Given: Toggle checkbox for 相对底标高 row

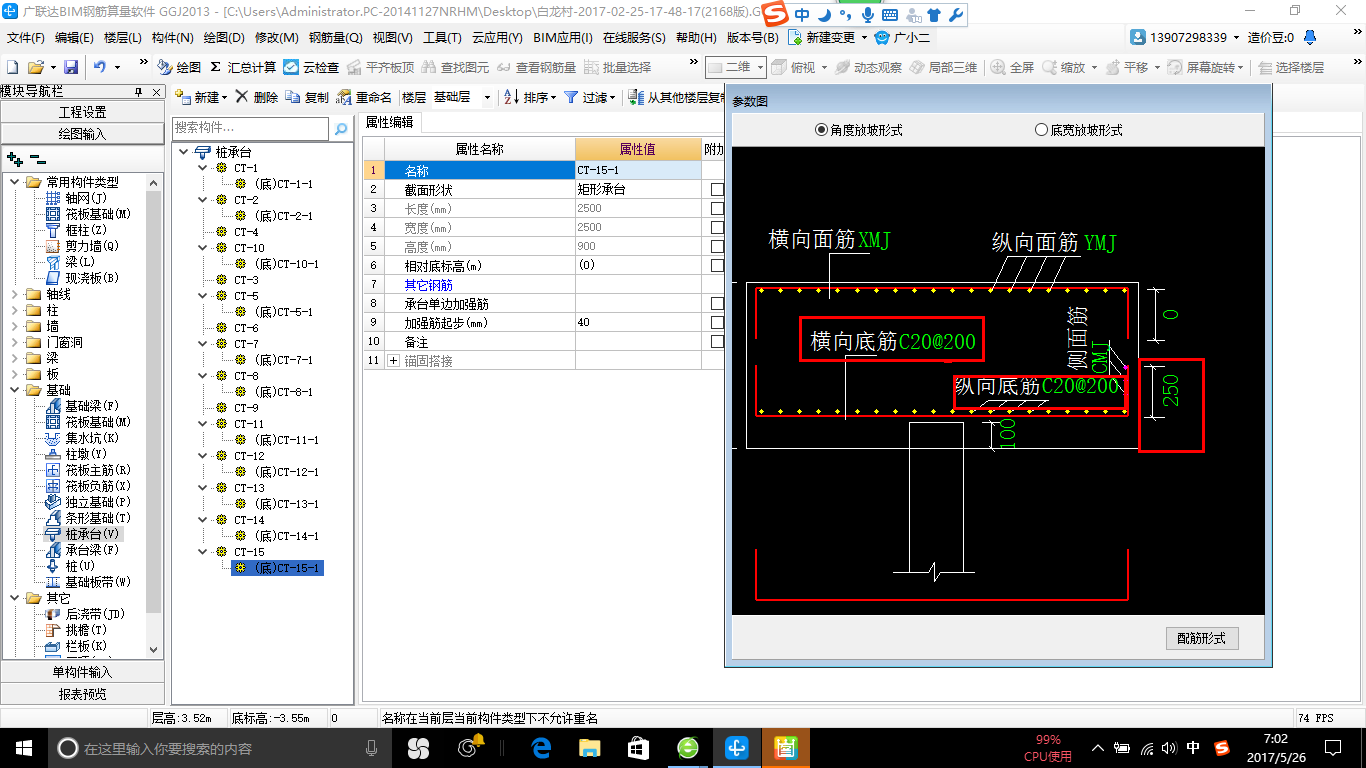Looking at the screenshot, I should (x=717, y=265).
